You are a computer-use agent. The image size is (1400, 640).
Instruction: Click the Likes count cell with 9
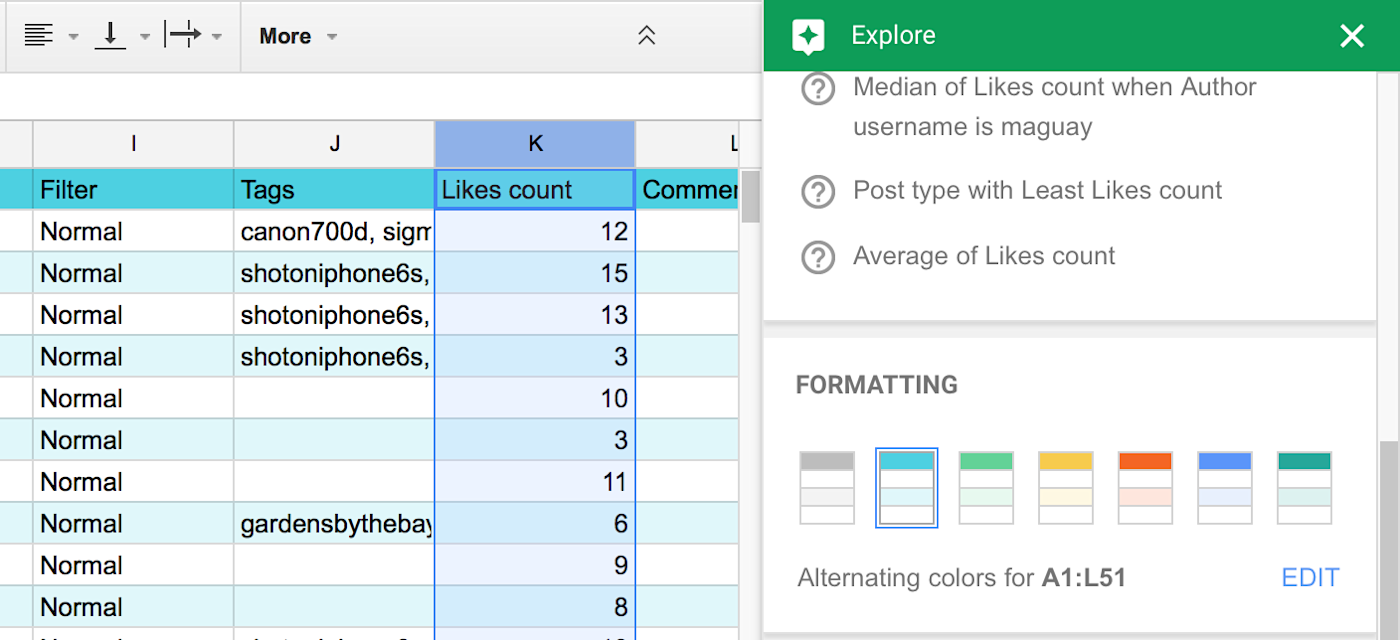pos(535,565)
